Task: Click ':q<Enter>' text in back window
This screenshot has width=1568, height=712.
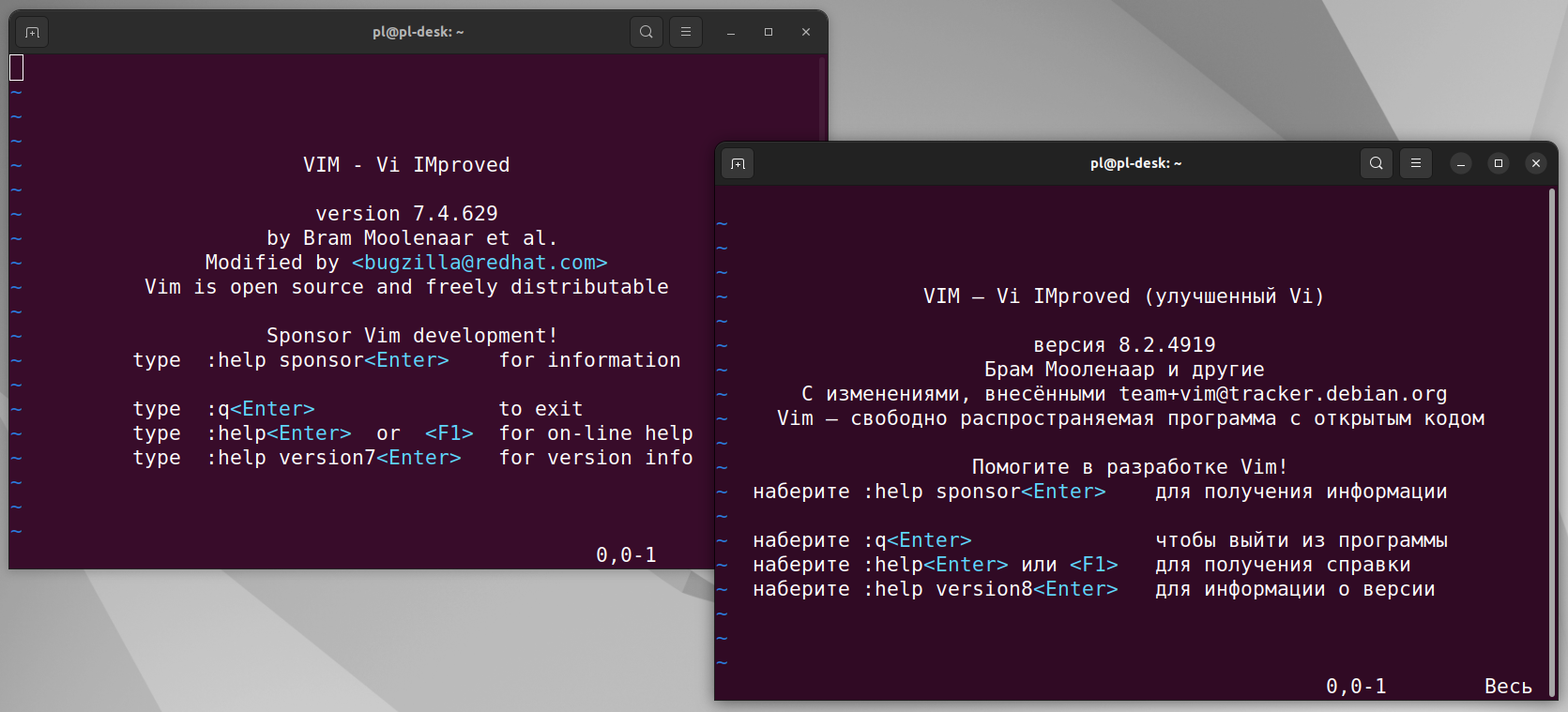Action: pos(260,409)
